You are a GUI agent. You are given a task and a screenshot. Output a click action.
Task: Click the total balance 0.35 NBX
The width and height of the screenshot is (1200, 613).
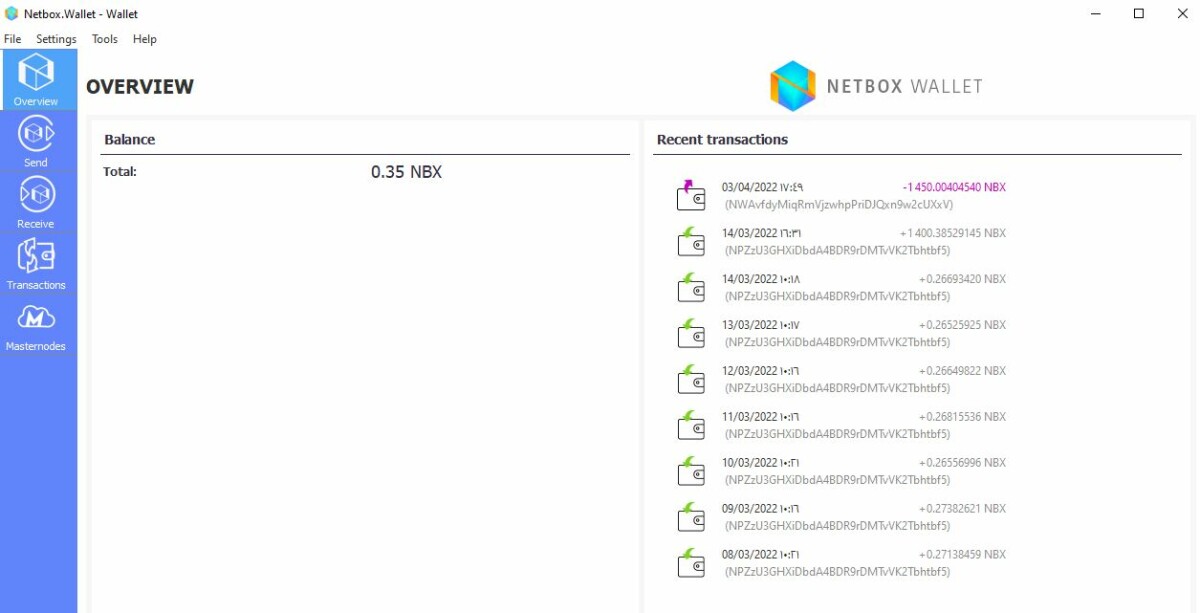406,172
